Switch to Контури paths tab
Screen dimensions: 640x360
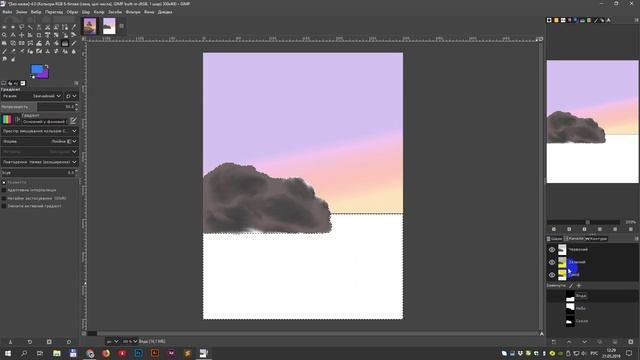596,239
